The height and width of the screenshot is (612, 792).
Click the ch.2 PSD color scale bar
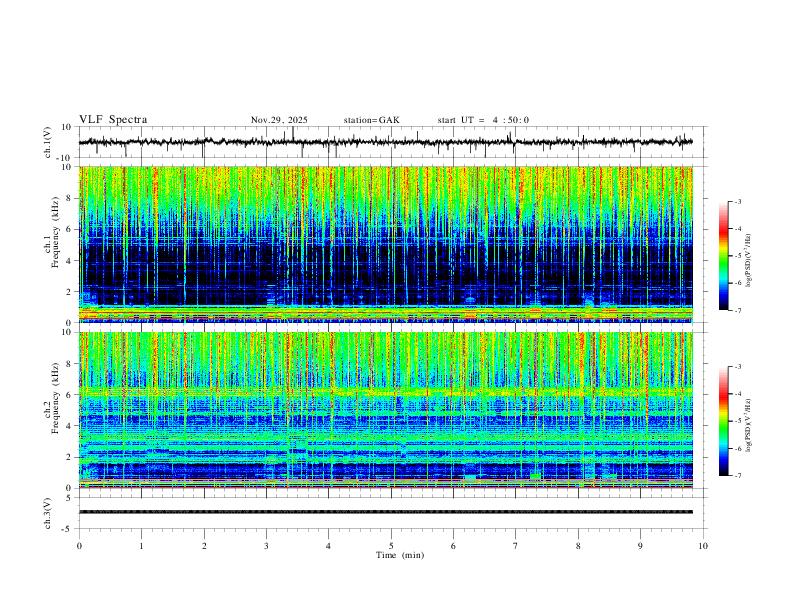pyautogui.click(x=724, y=421)
